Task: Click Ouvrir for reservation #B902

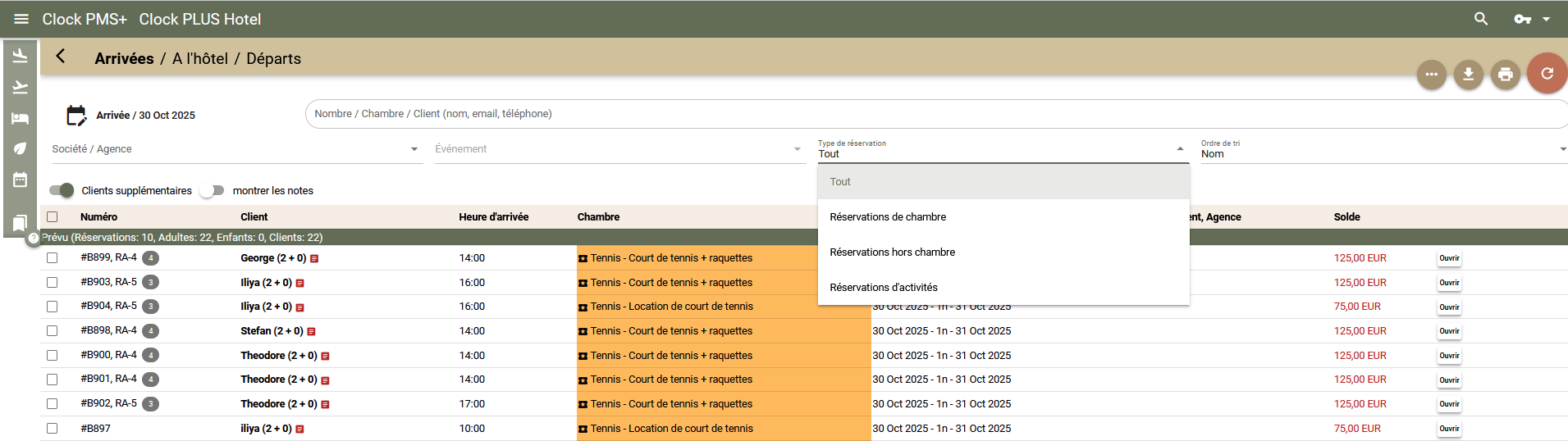Action: pos(1449,404)
